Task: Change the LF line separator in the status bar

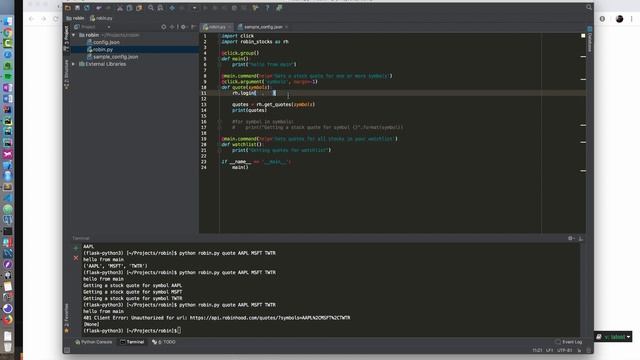Action: (549, 351)
